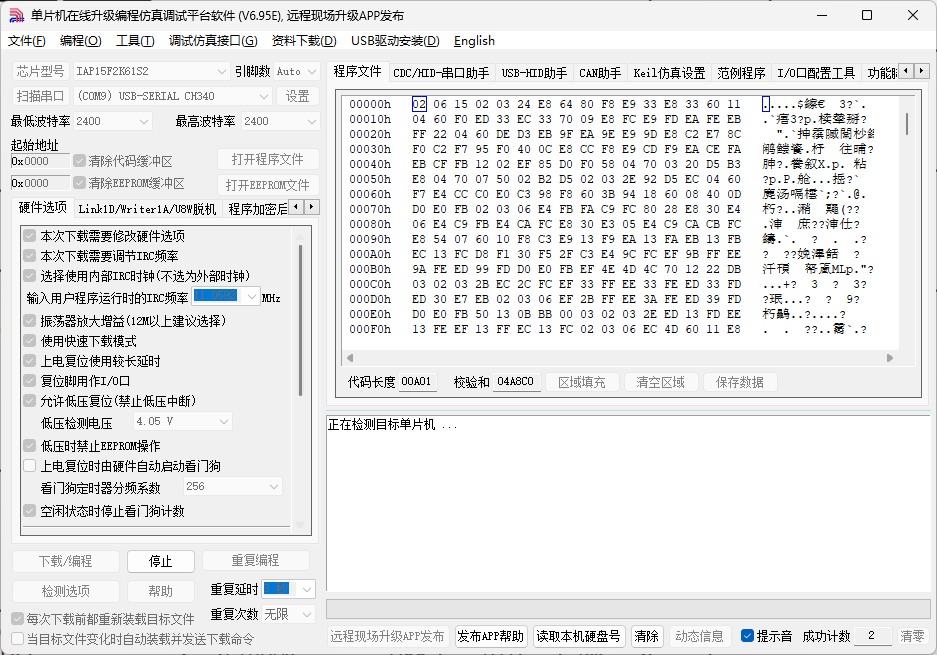
Task: Click hex view vertical scrollbar thumb
Action: pos(907,124)
